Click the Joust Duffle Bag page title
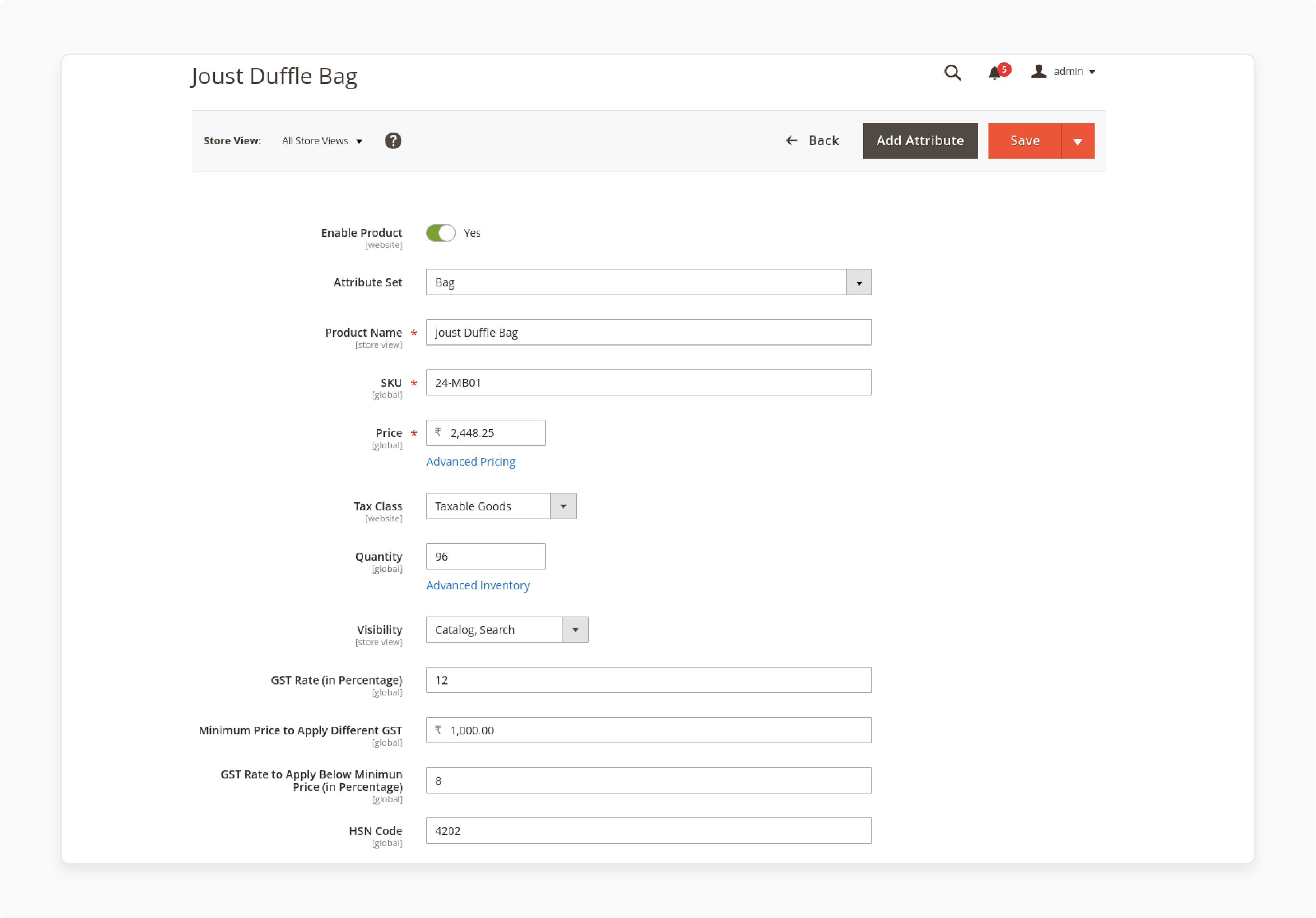The height and width of the screenshot is (918, 1316). [x=275, y=76]
